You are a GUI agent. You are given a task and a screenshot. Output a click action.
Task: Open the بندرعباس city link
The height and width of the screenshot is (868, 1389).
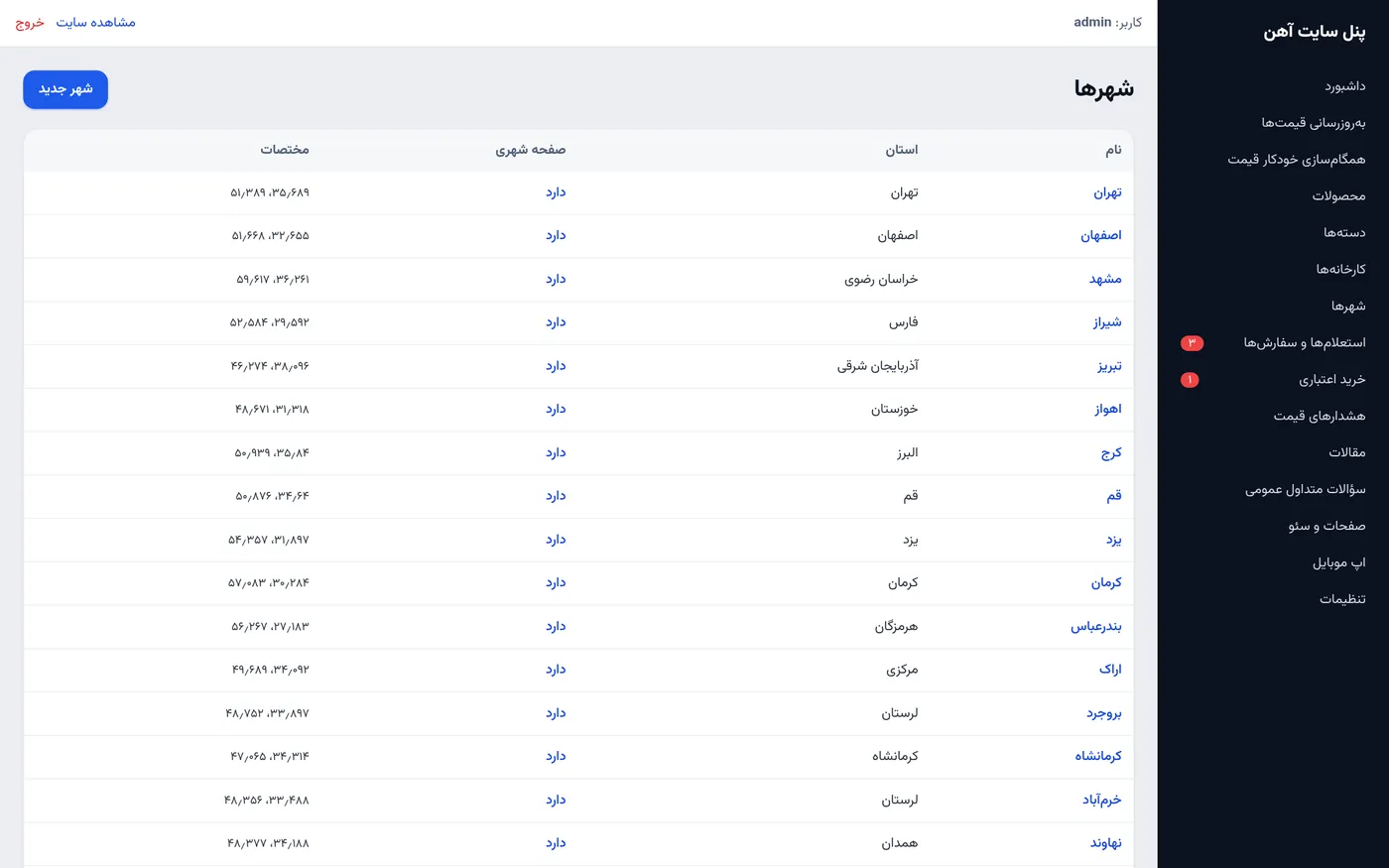1096,627
